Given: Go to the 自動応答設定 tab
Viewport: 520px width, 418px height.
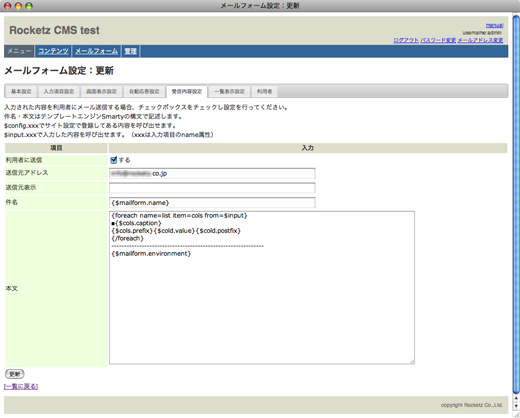Looking at the screenshot, I should (x=144, y=91).
